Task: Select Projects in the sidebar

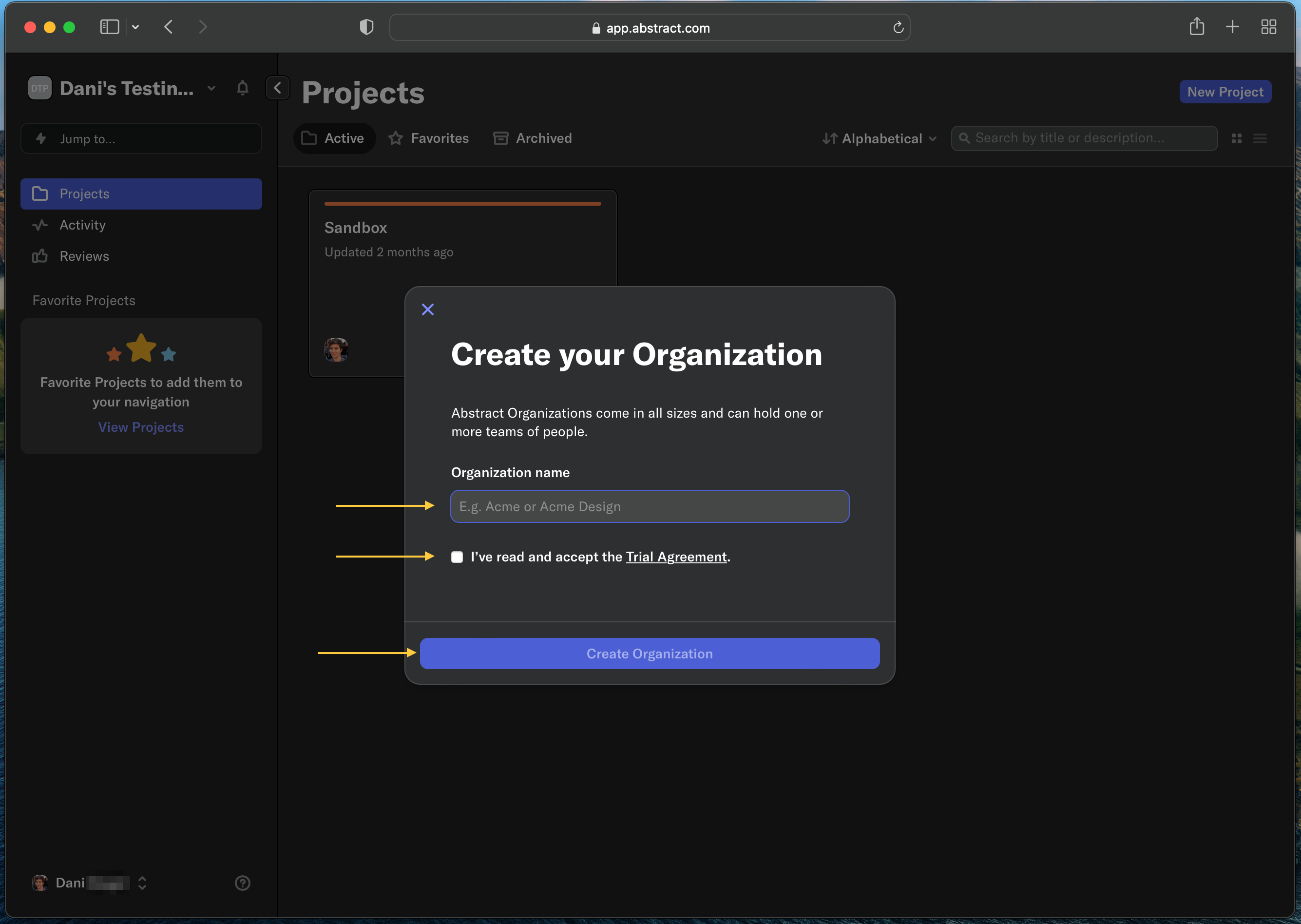Action: (141, 194)
